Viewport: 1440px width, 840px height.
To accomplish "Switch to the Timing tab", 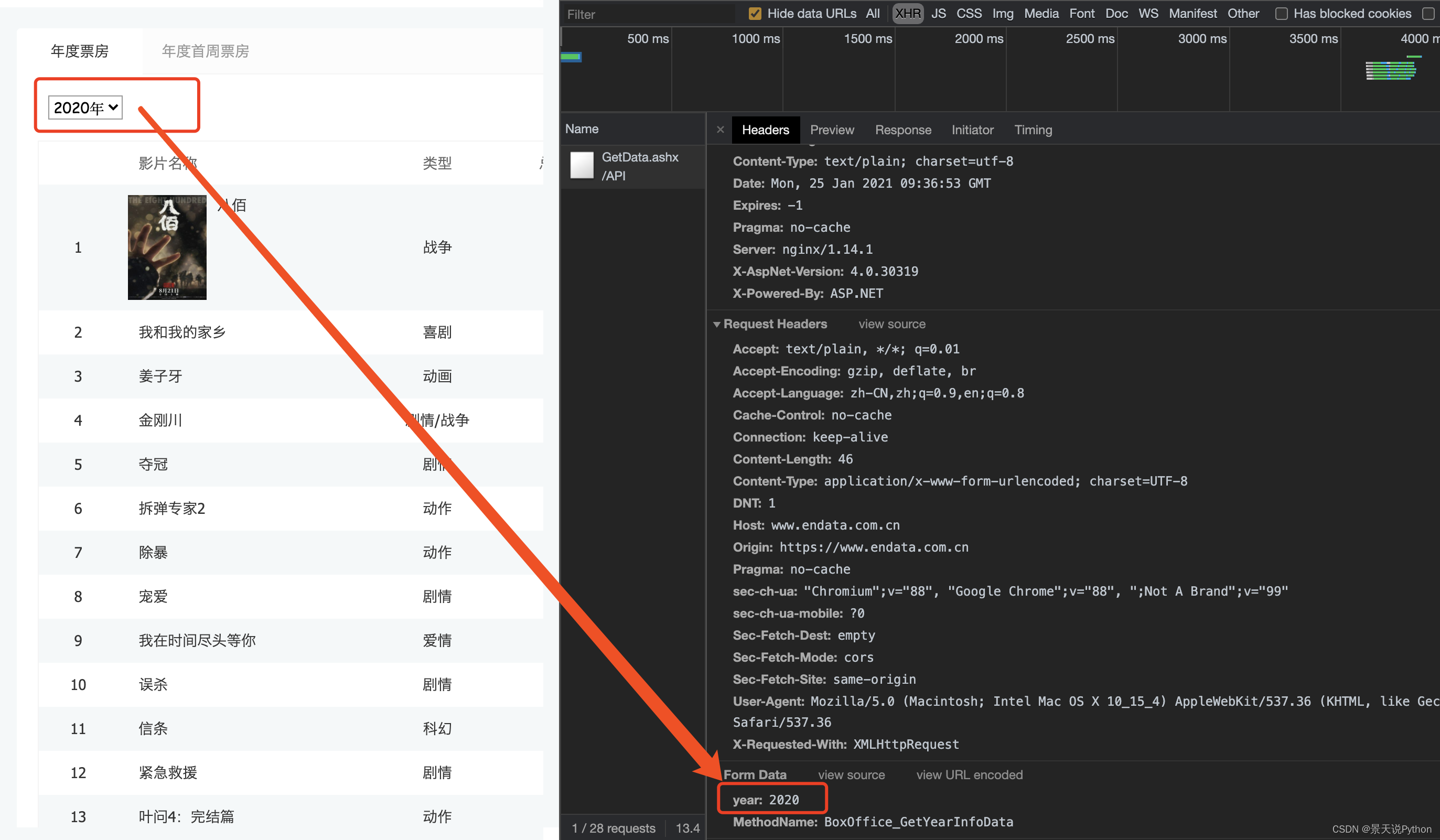I will click(1033, 130).
